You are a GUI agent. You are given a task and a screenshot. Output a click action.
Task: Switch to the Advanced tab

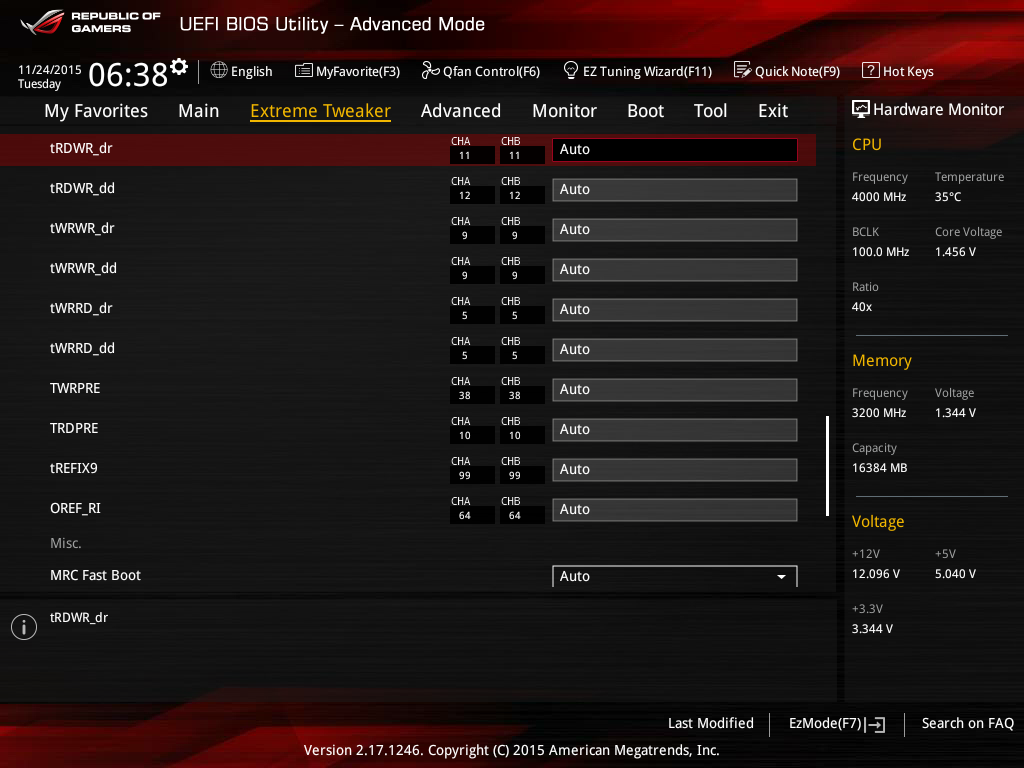coord(460,111)
